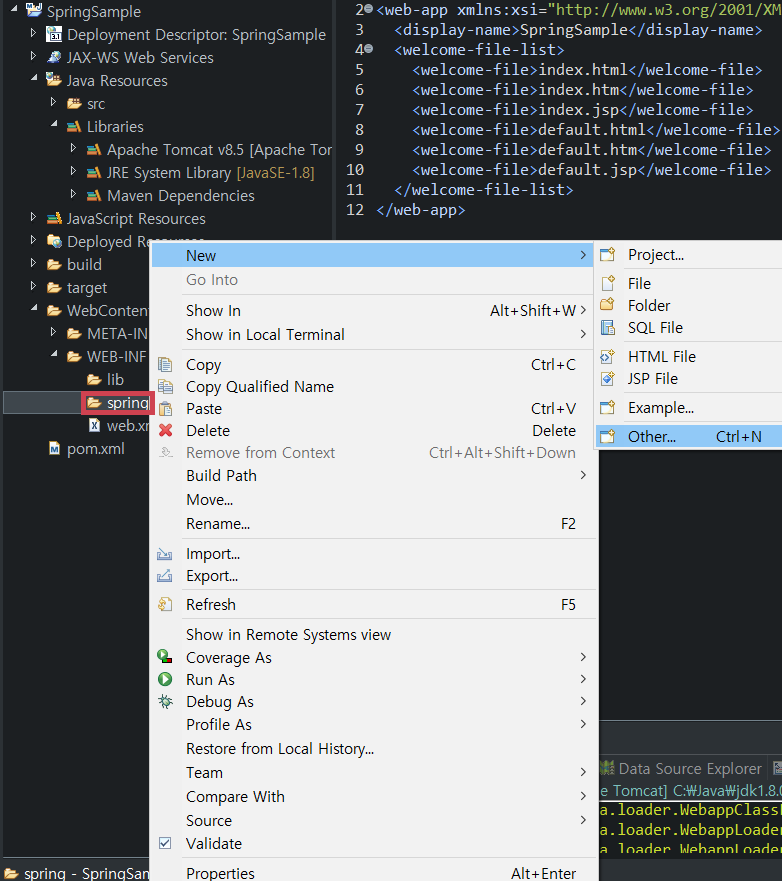This screenshot has width=782, height=881.
Task: Choose Move... from context menu
Action: [x=374, y=499]
